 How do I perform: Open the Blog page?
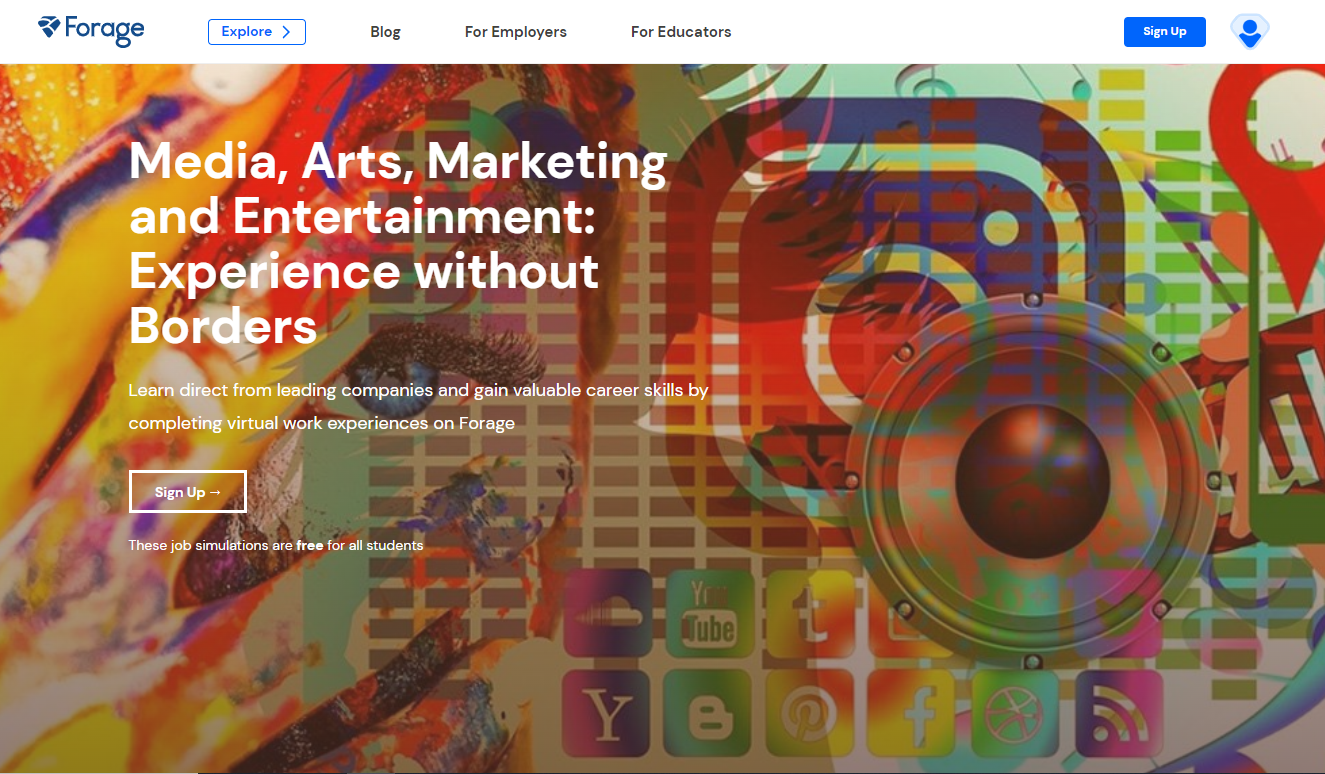click(385, 32)
